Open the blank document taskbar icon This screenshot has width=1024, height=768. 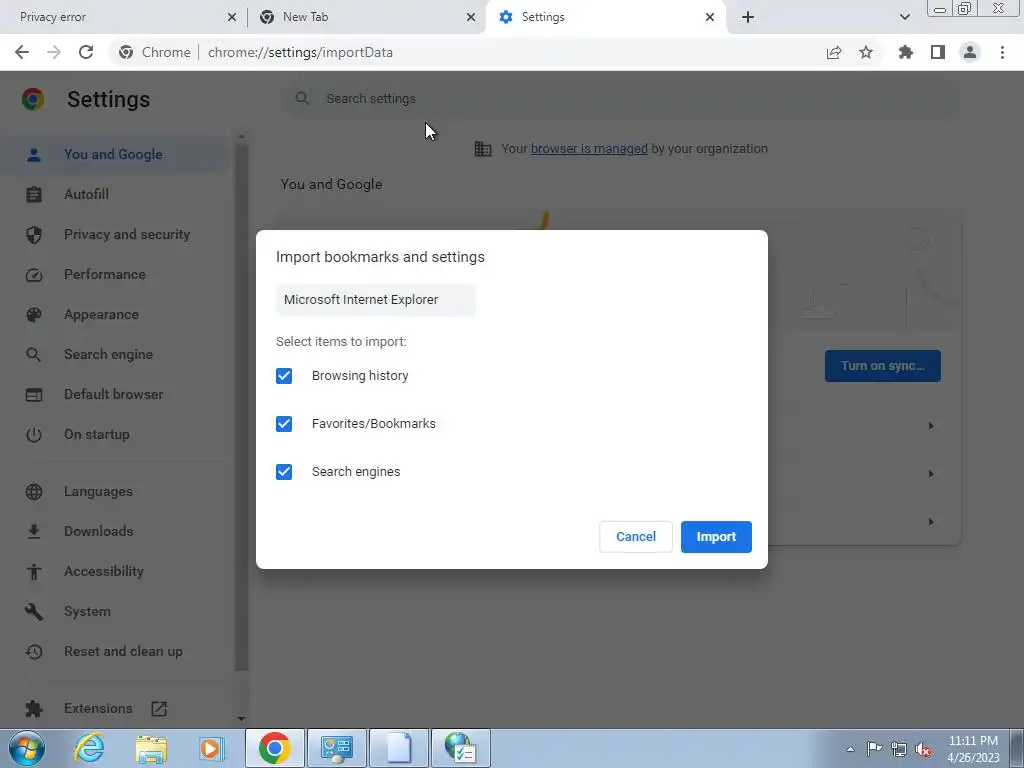click(x=399, y=748)
